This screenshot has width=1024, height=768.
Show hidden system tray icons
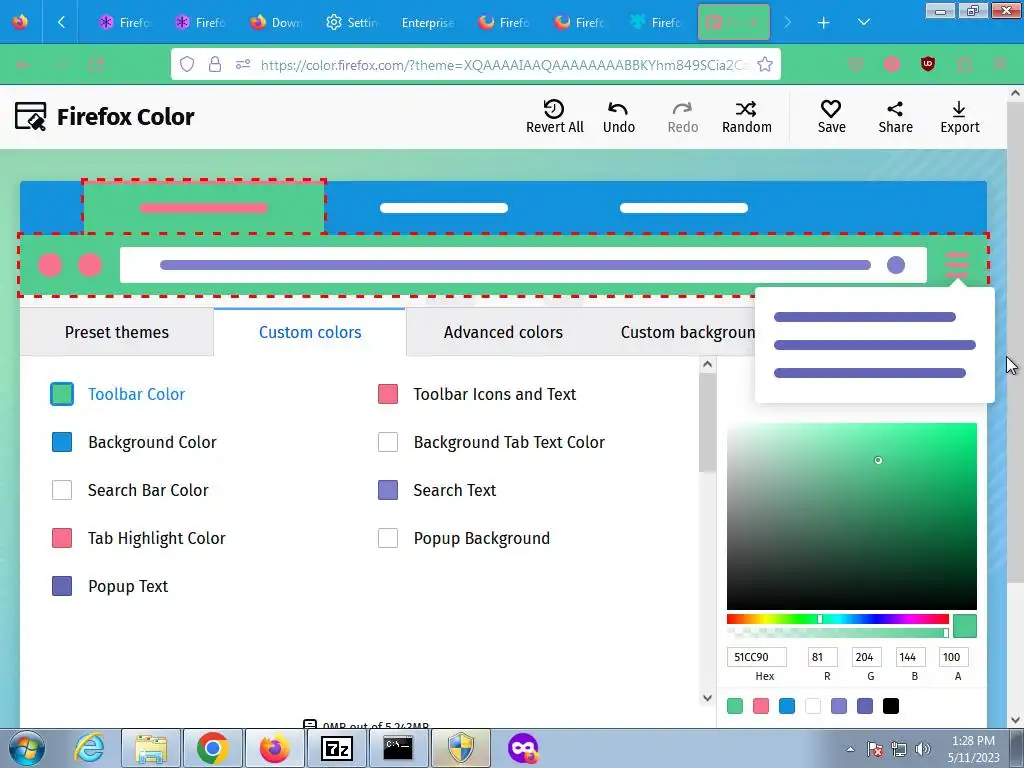click(850, 749)
